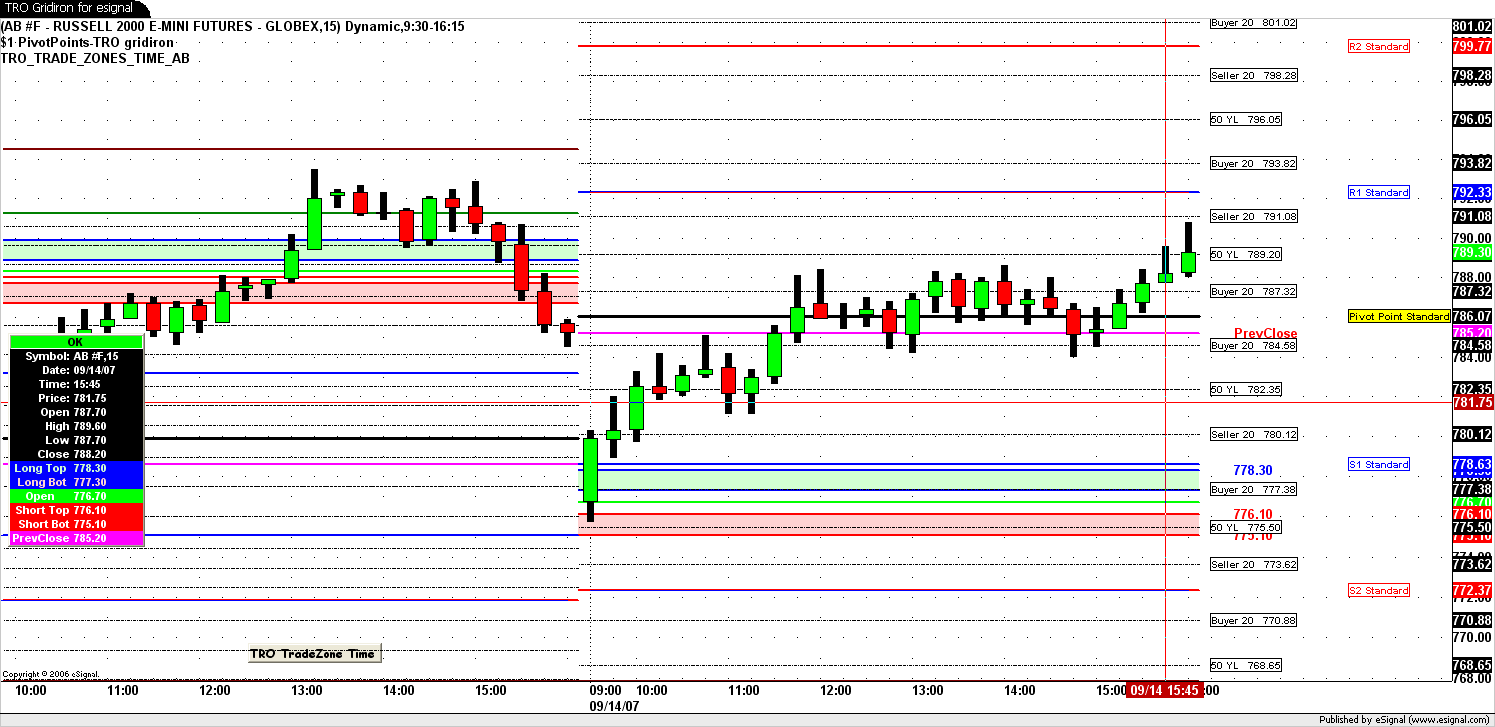Click the TRO TradeZone Time button
The height and width of the screenshot is (727, 1495).
315,654
